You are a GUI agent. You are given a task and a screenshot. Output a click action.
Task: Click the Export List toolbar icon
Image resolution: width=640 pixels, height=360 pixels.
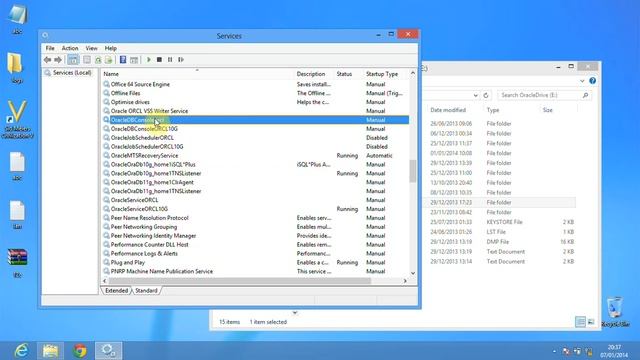point(109,60)
